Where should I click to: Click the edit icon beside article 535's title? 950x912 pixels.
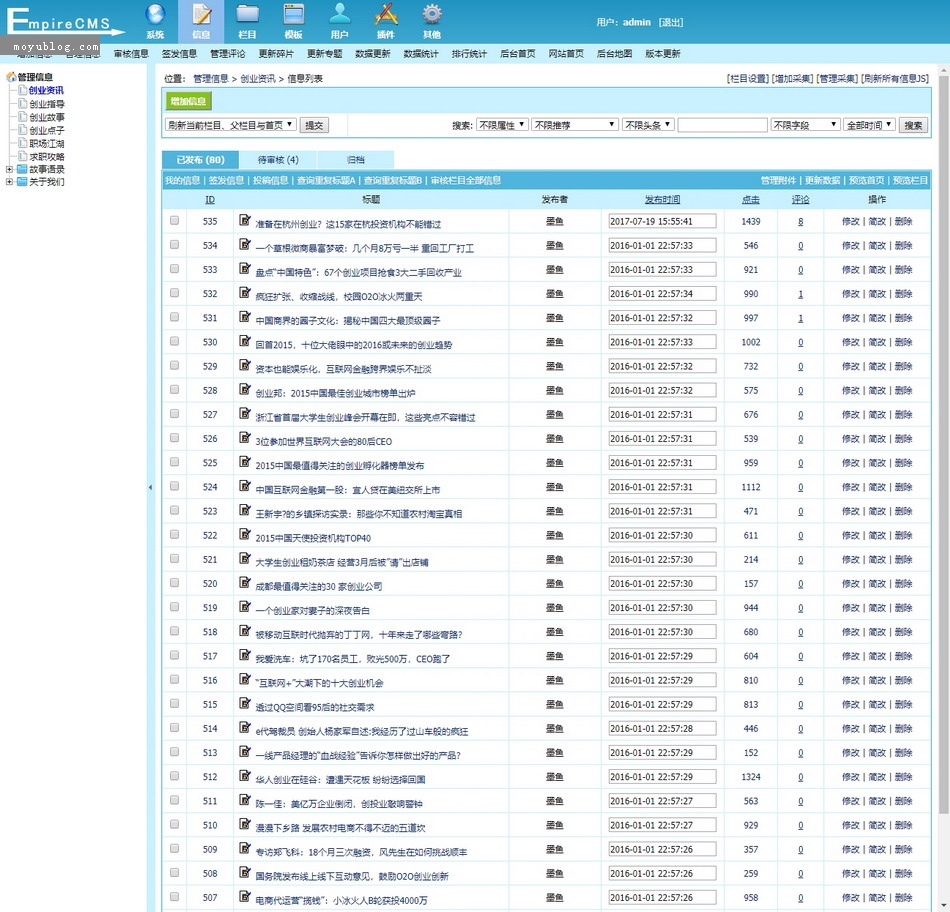click(245, 220)
